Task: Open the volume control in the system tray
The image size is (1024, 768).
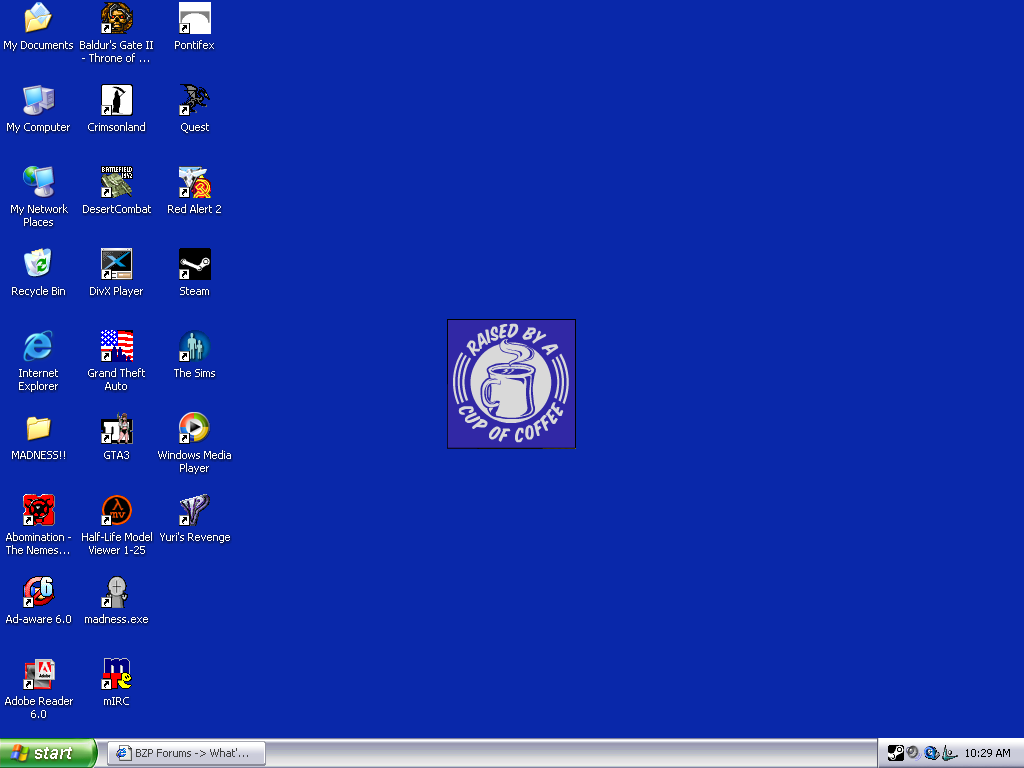Action: pyautogui.click(x=912, y=753)
